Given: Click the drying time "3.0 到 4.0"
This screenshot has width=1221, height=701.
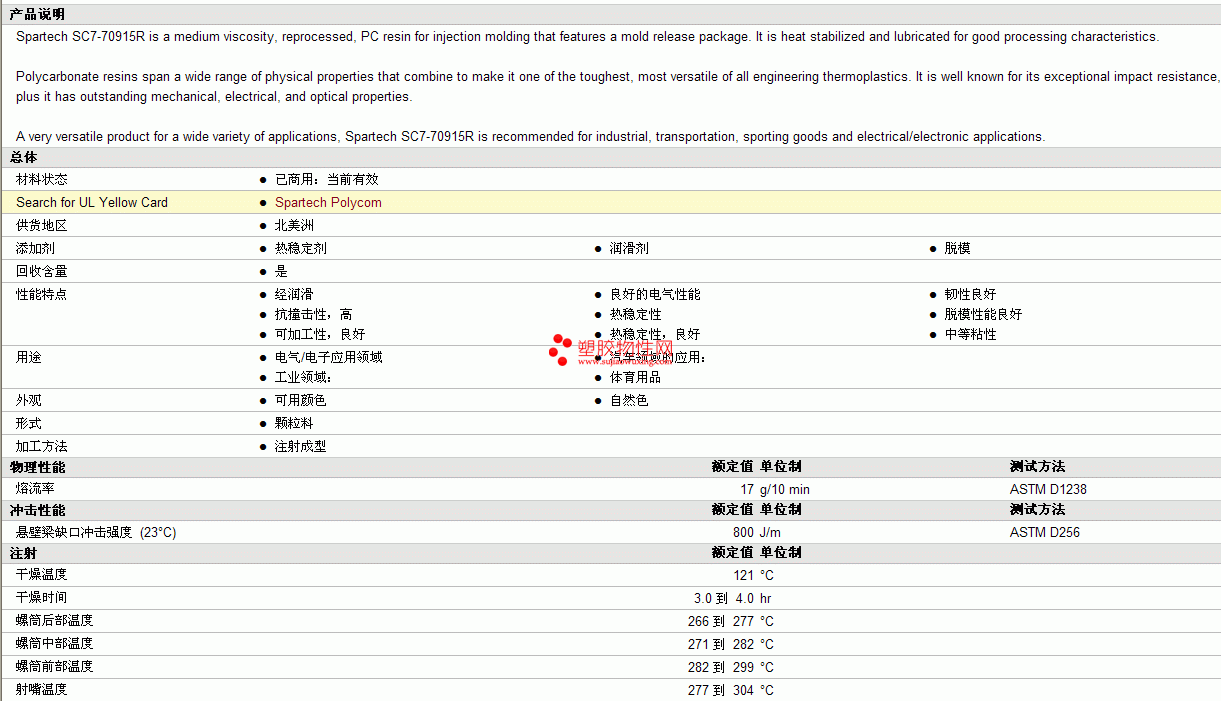Looking at the screenshot, I should pos(724,598).
